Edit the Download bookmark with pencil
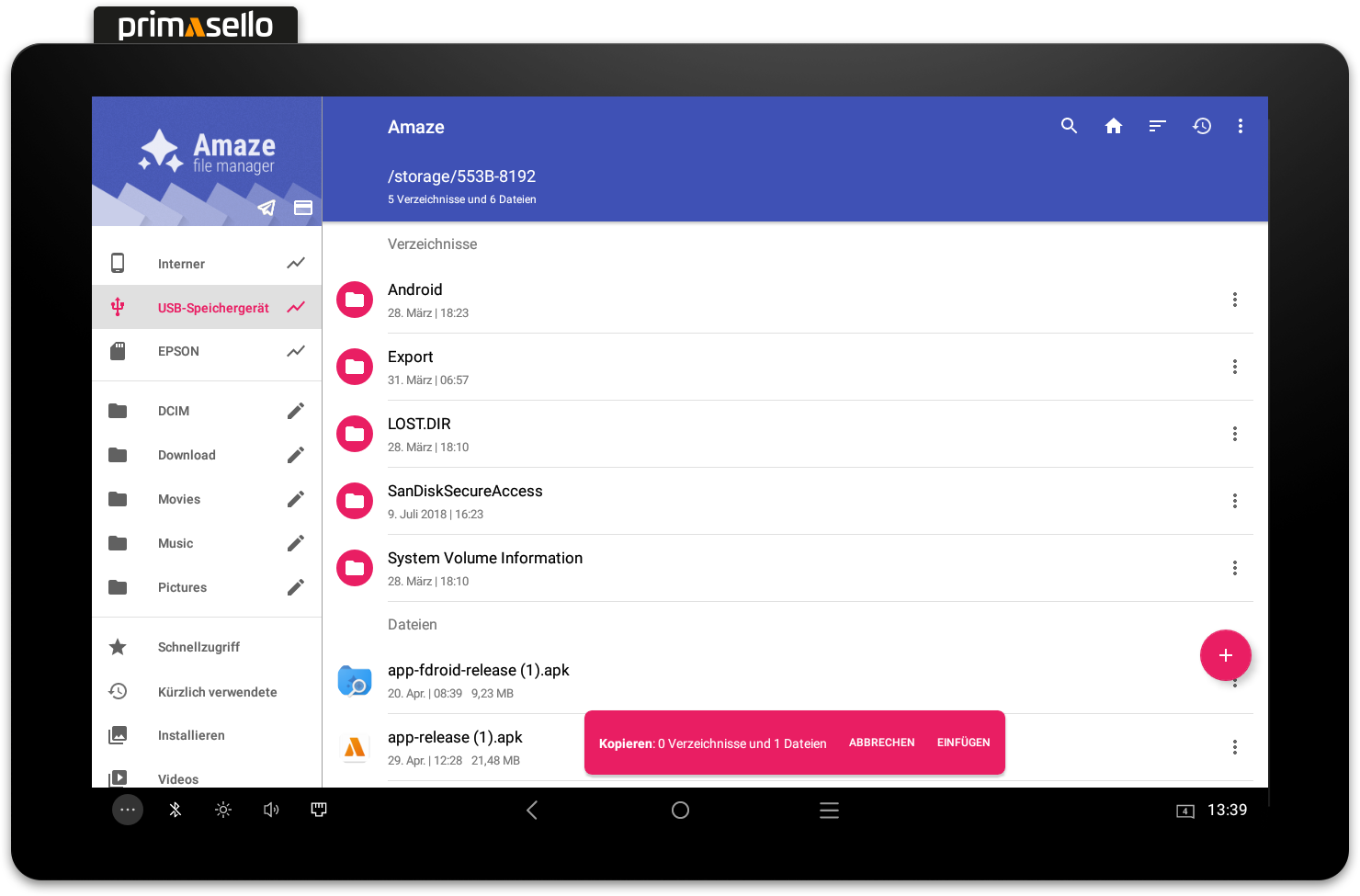This screenshot has width=1360, height=896. click(x=295, y=455)
